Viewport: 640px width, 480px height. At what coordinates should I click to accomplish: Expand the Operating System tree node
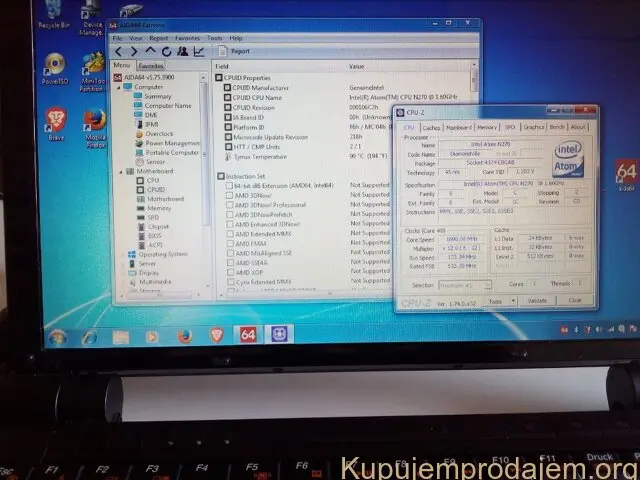click(x=122, y=254)
